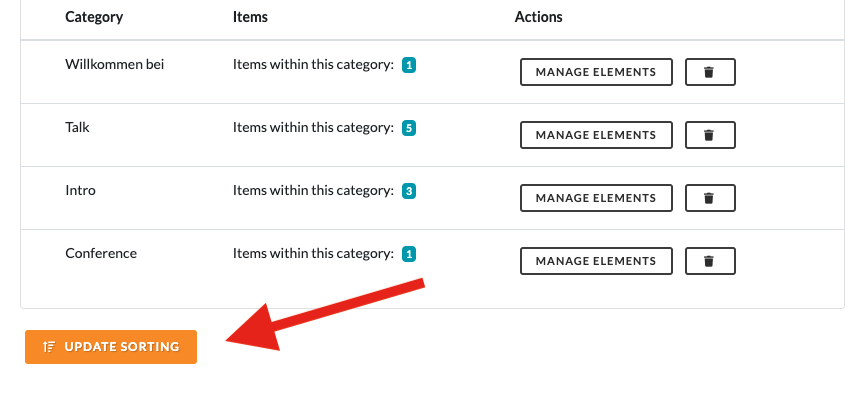Manage elements of the Intro category
Image resolution: width=860 pixels, height=394 pixels.
point(596,198)
